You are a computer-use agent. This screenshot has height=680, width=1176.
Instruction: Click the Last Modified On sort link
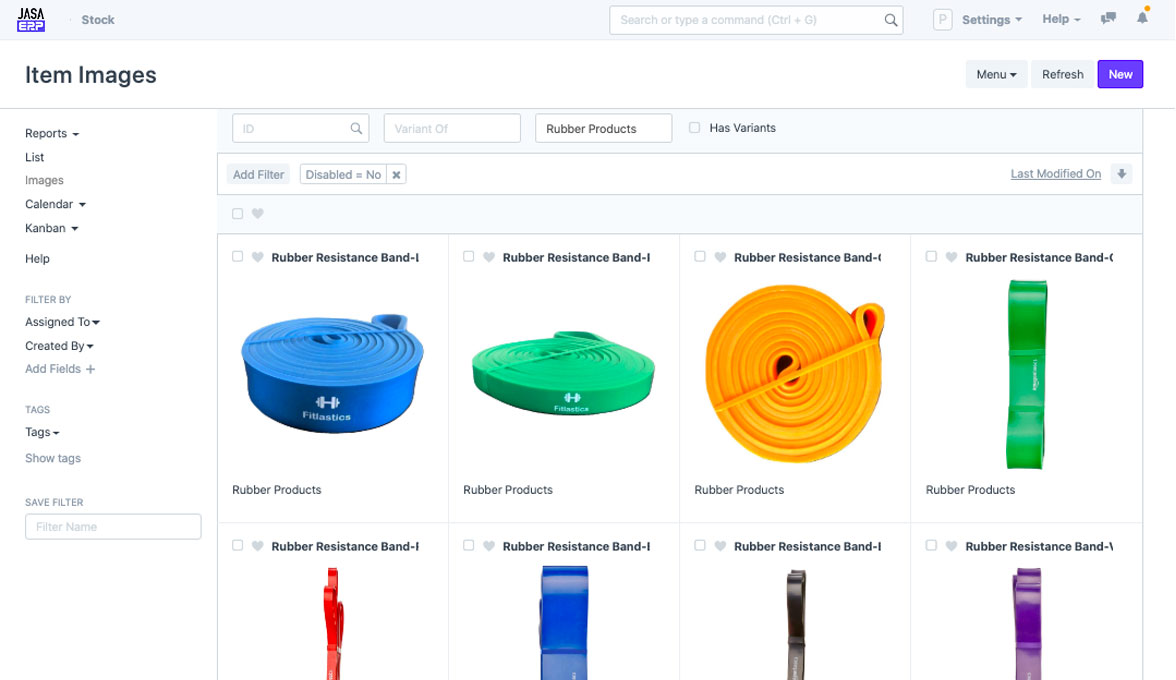click(x=1055, y=174)
